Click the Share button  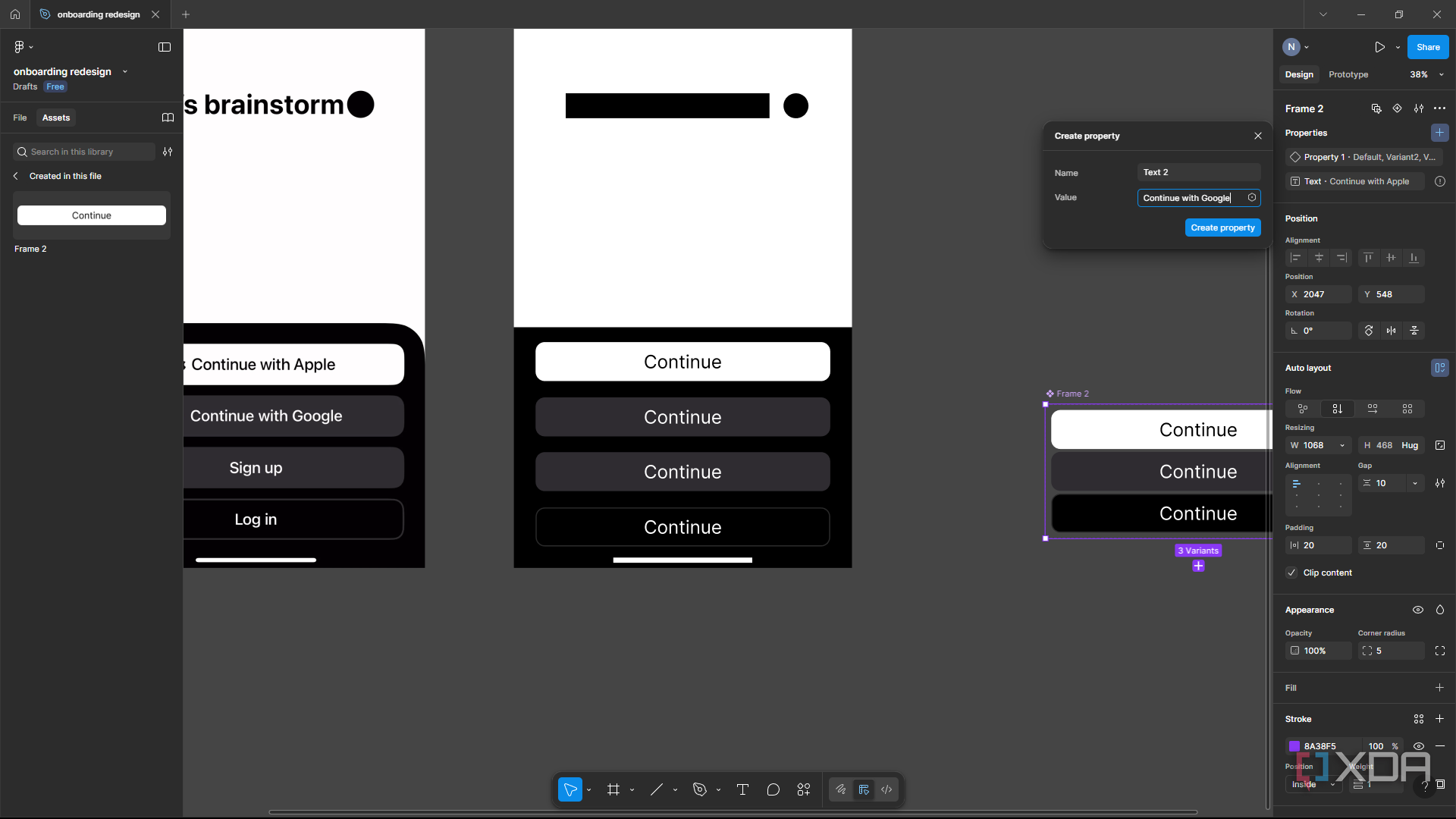pyautogui.click(x=1428, y=47)
